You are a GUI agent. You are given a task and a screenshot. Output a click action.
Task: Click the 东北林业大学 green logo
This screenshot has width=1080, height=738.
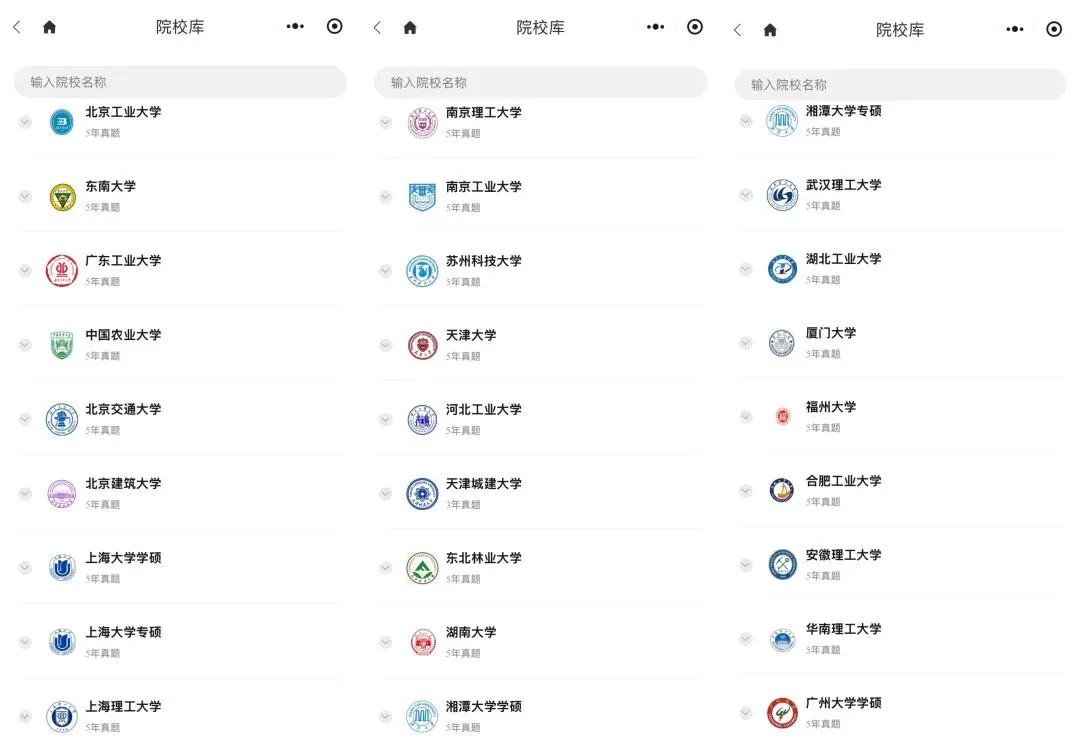point(422,568)
